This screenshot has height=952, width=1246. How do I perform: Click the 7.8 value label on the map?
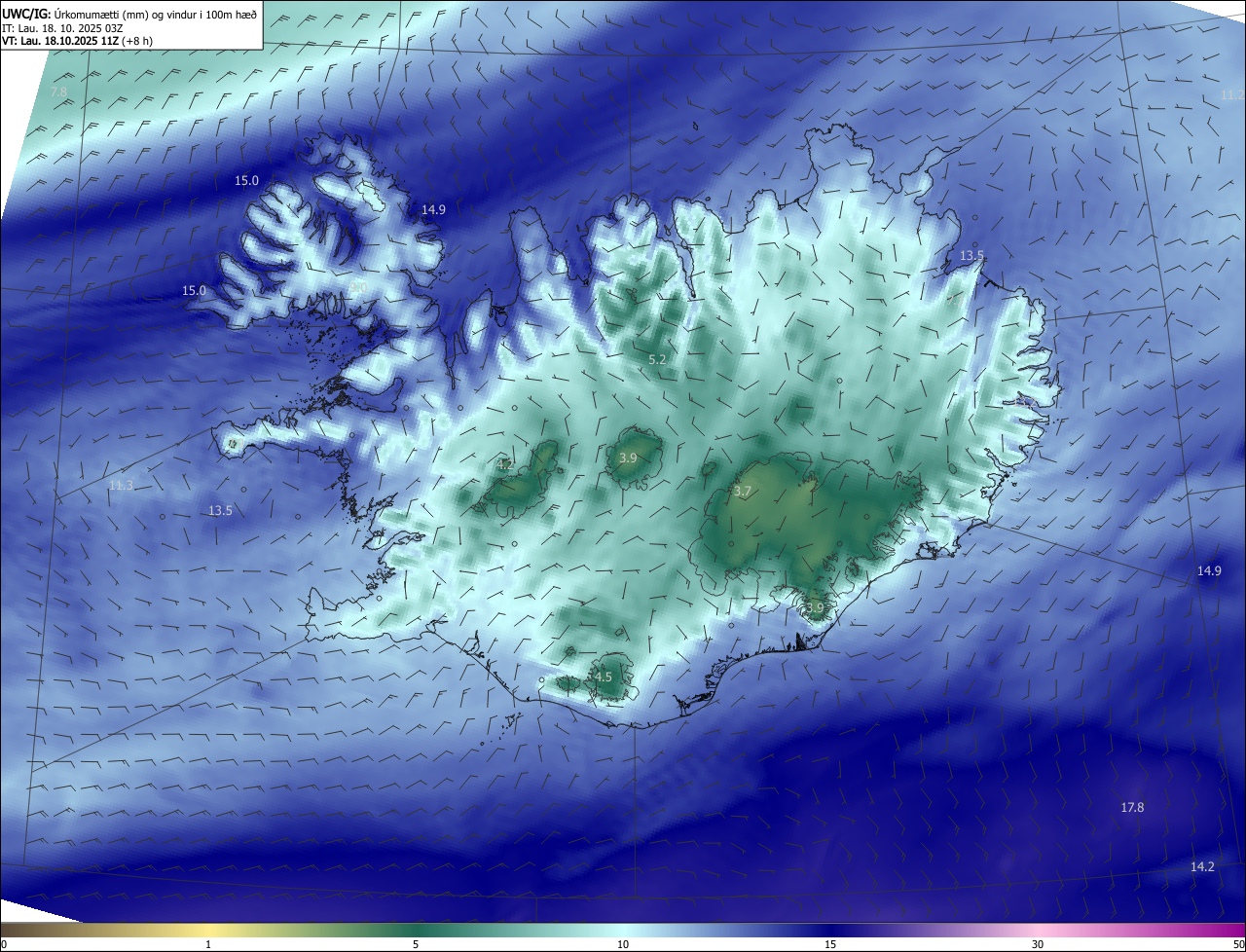pos(58,92)
